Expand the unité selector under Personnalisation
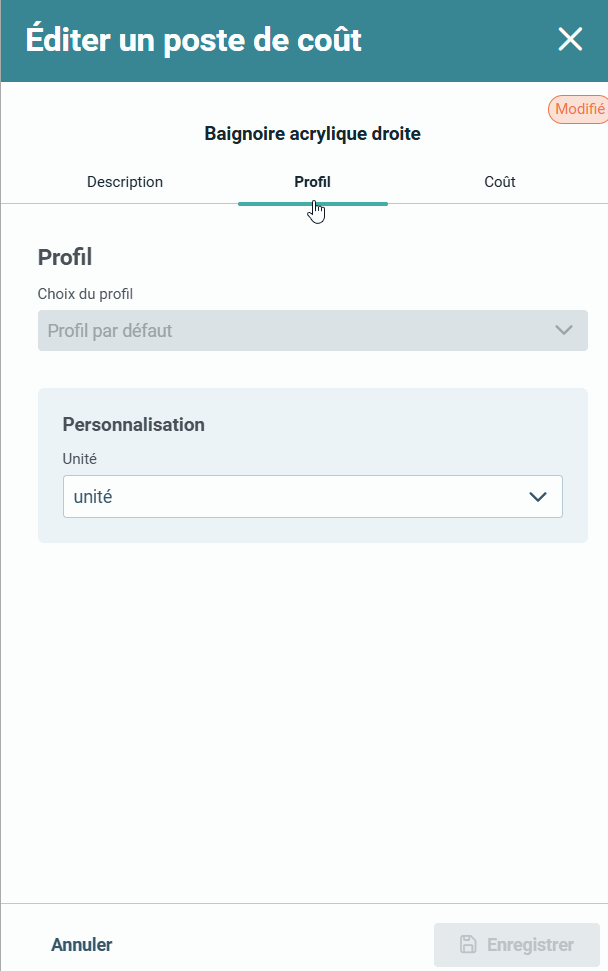The width and height of the screenshot is (608, 971). coord(312,496)
